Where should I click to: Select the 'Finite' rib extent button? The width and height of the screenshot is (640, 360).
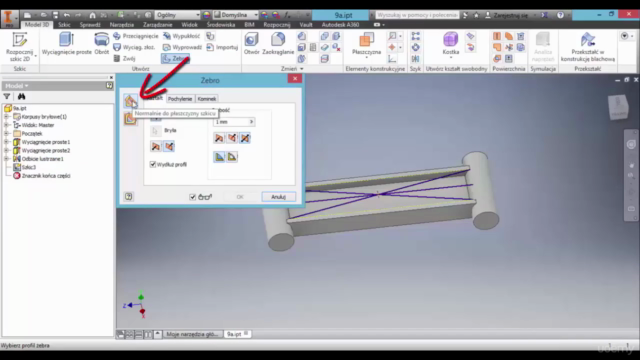(x=232, y=157)
